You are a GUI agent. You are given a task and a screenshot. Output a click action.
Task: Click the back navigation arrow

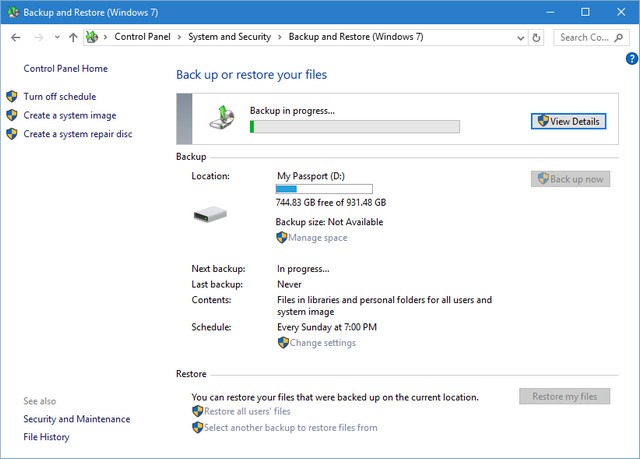coord(16,38)
